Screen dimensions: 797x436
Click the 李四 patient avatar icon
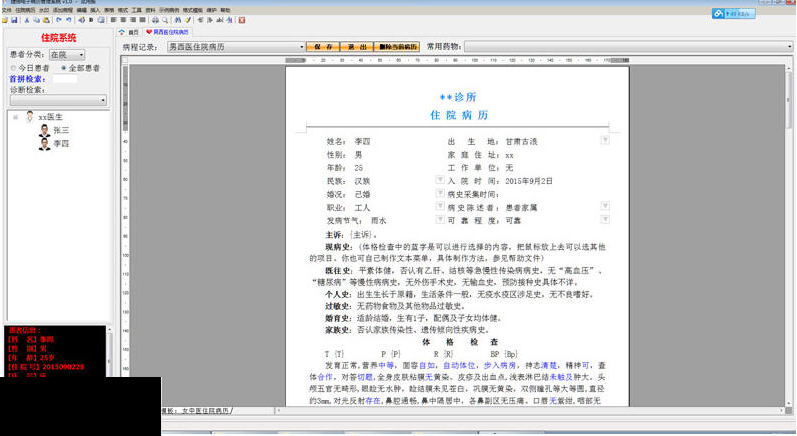tap(45, 144)
